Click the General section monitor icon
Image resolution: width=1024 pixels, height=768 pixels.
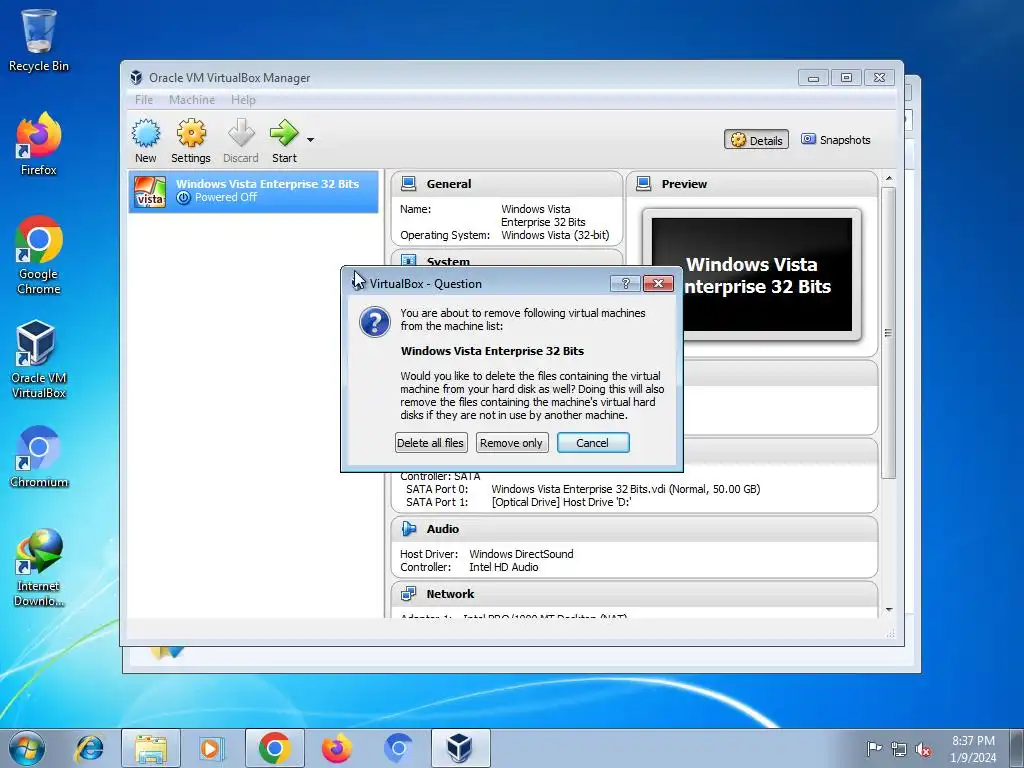point(409,184)
